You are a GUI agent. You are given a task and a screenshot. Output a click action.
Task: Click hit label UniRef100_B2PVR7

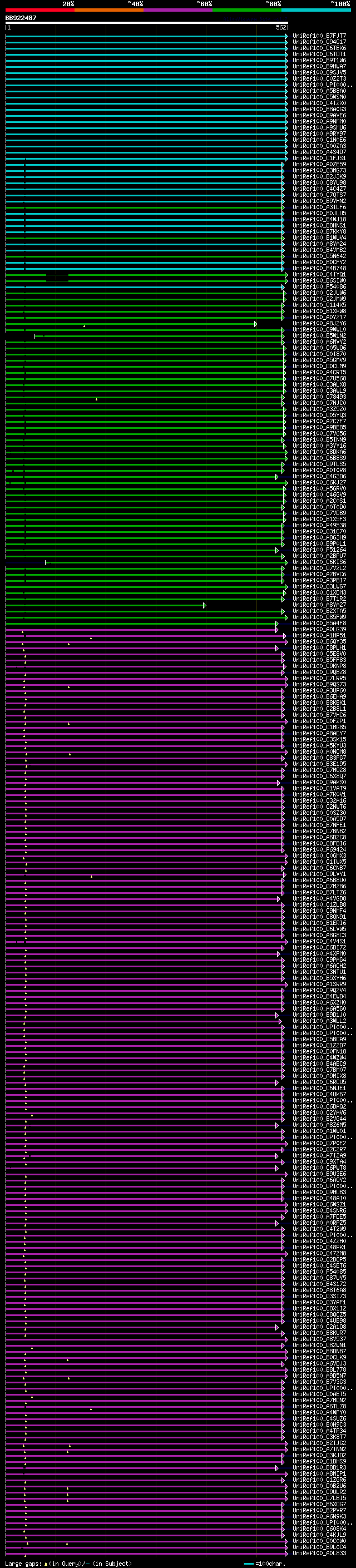point(319,1510)
